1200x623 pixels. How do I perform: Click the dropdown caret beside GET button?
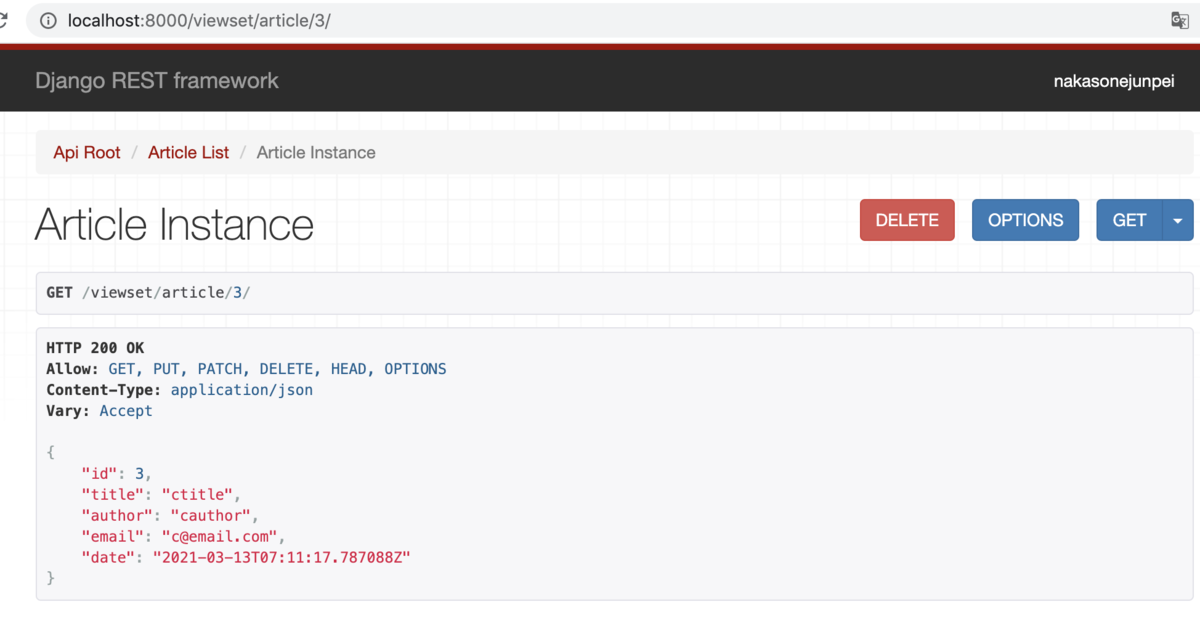[1177, 220]
